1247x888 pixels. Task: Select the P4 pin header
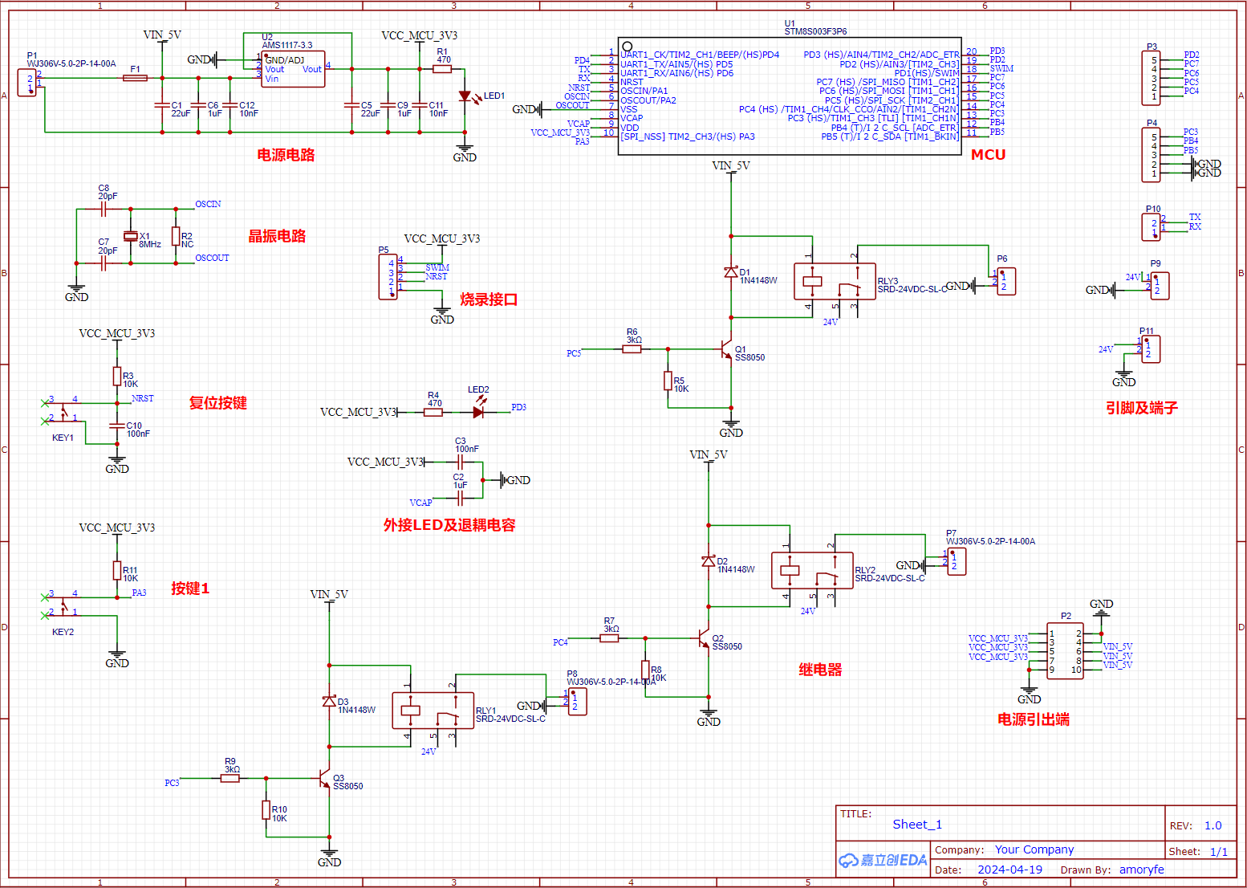1153,155
